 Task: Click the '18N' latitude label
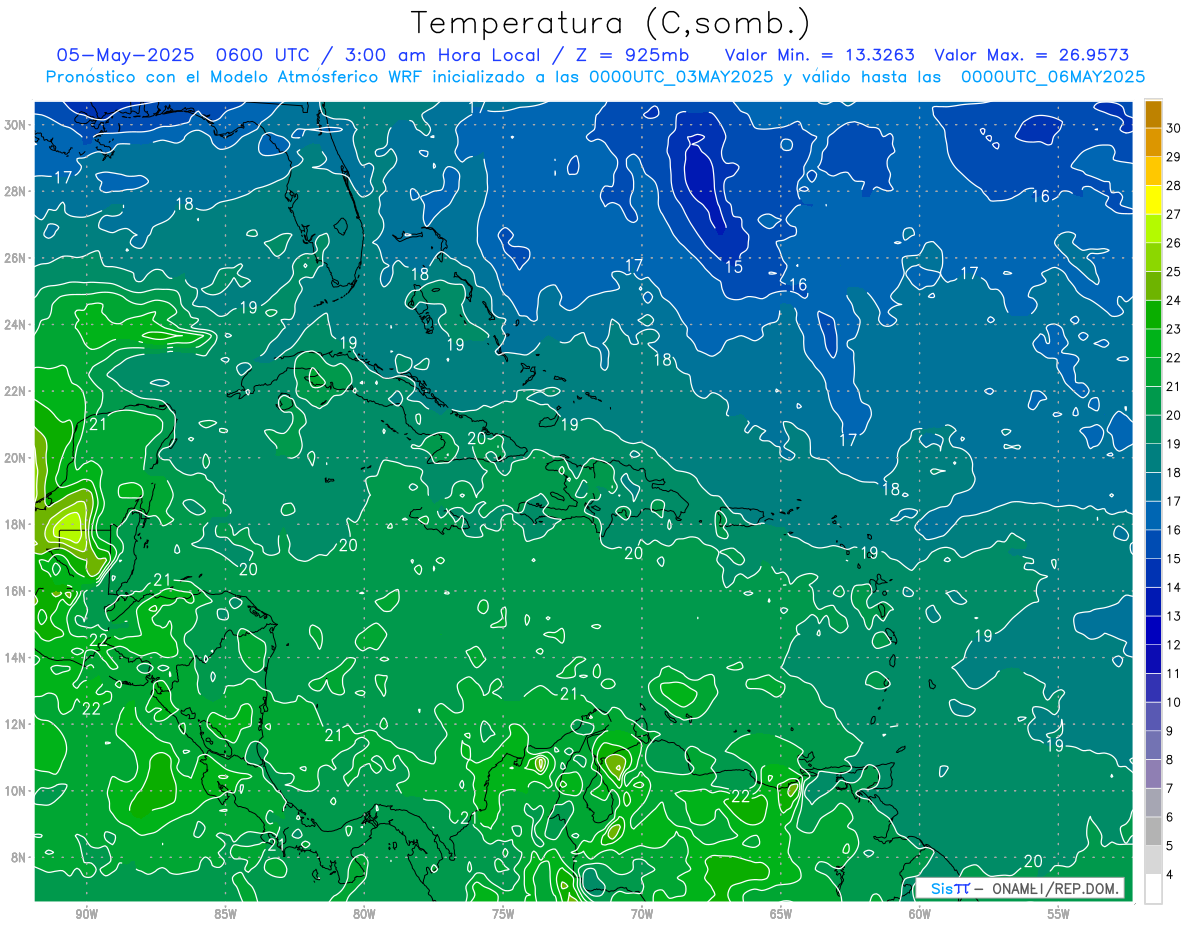coord(15,524)
